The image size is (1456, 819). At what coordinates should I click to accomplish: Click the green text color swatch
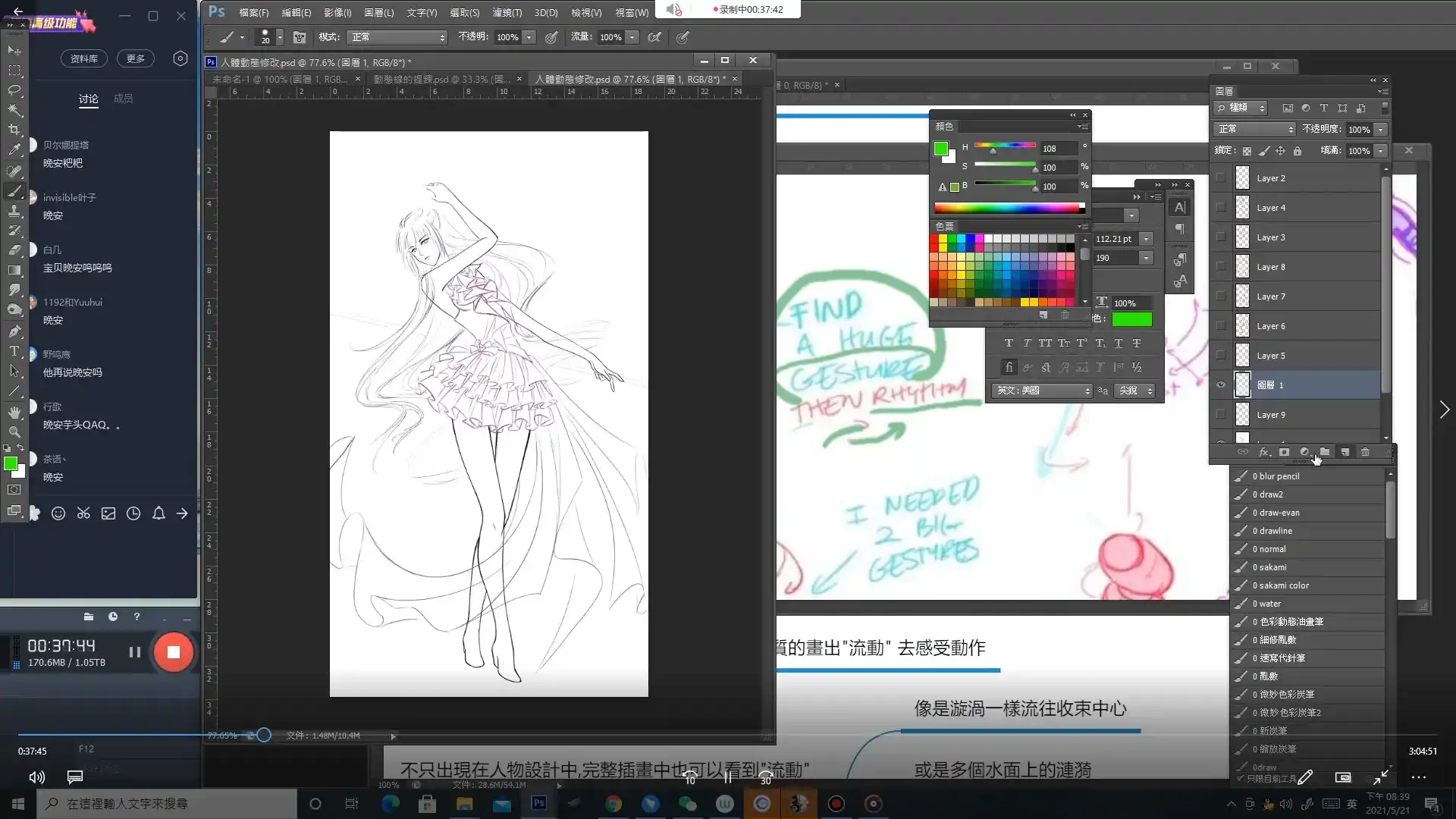coord(1131,319)
